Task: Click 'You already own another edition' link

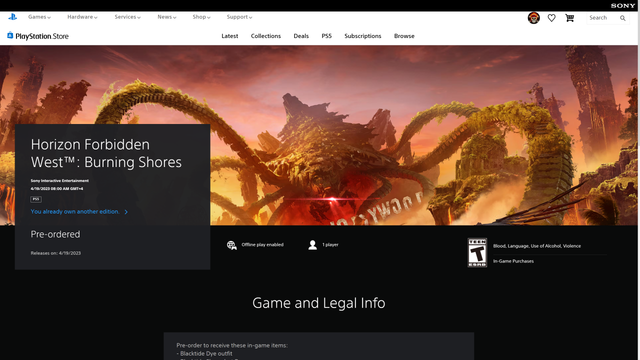Action: (79, 211)
